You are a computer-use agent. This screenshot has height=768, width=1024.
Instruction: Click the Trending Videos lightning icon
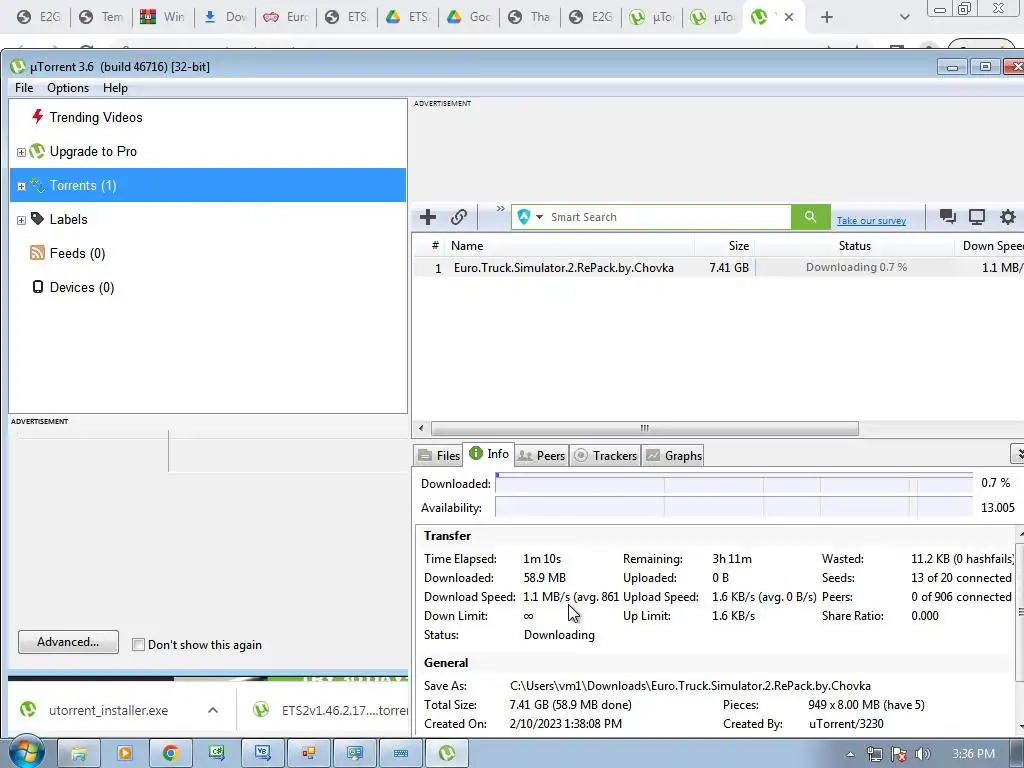click(x=37, y=117)
